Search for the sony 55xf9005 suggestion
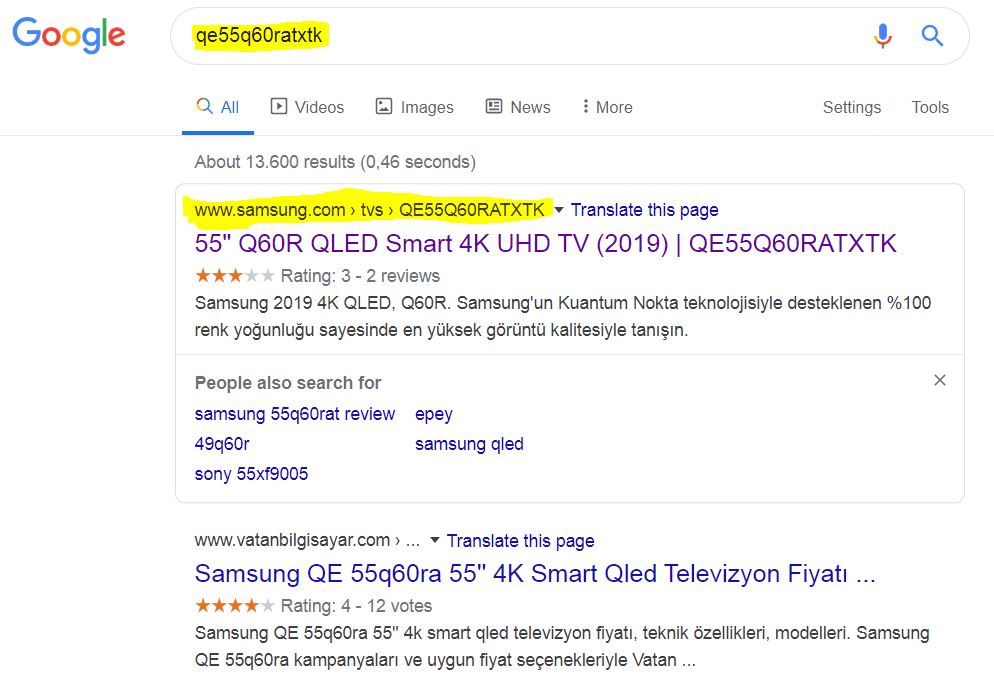 coord(251,474)
